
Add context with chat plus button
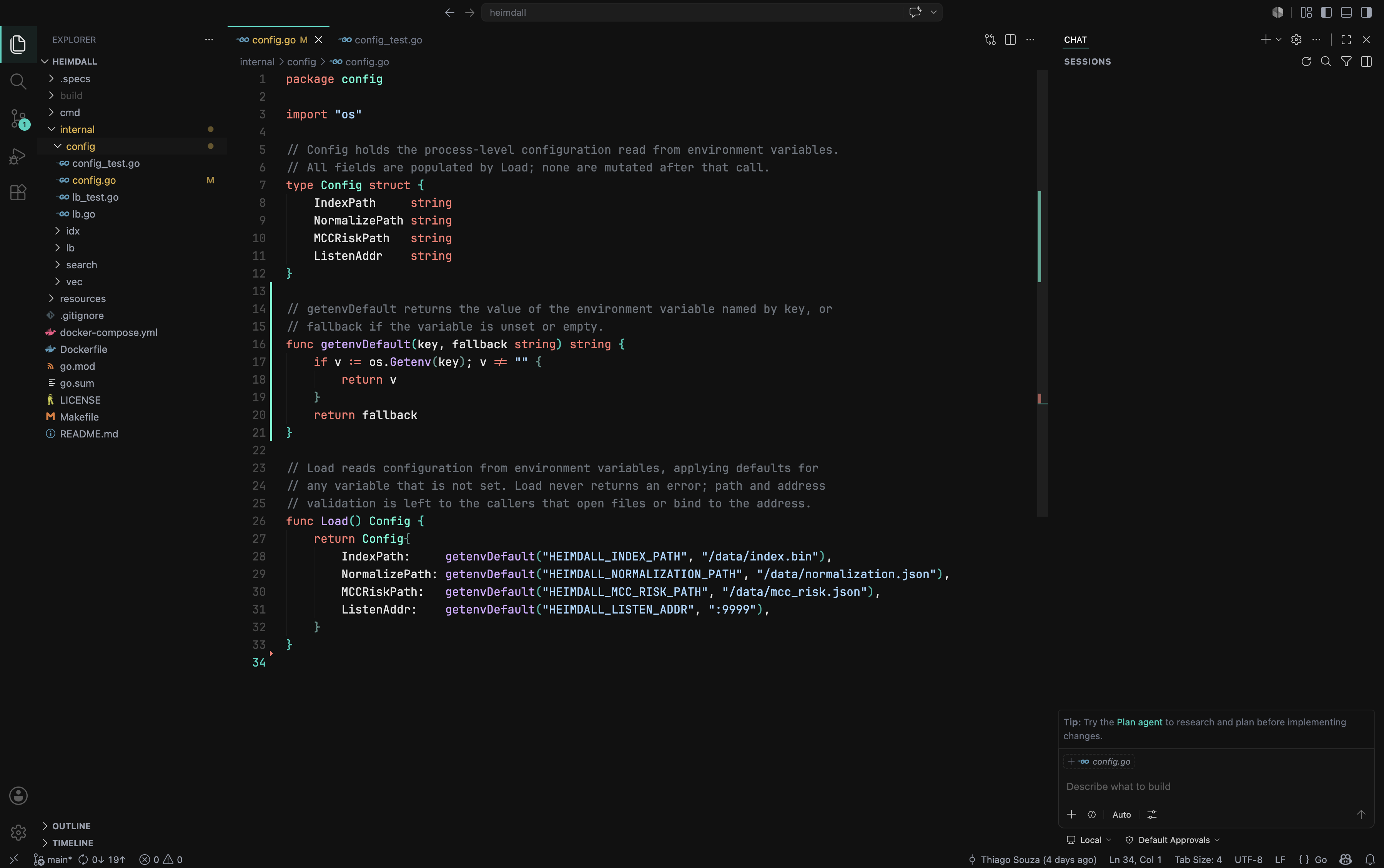pos(1071,815)
